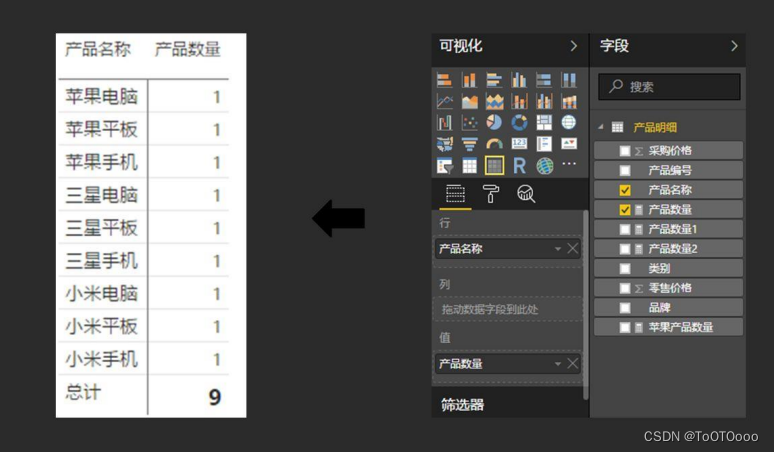
Task: Select the line and stacked column chart
Action: (519, 102)
